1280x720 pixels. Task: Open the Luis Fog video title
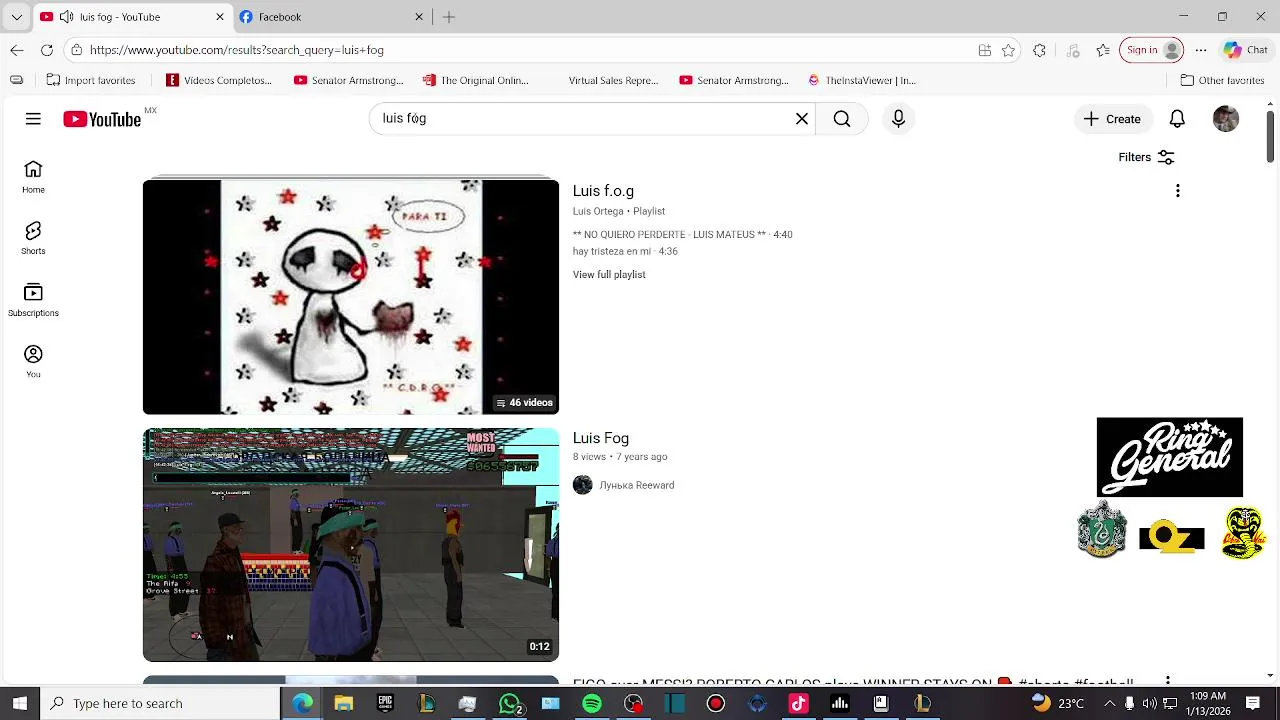[600, 438]
